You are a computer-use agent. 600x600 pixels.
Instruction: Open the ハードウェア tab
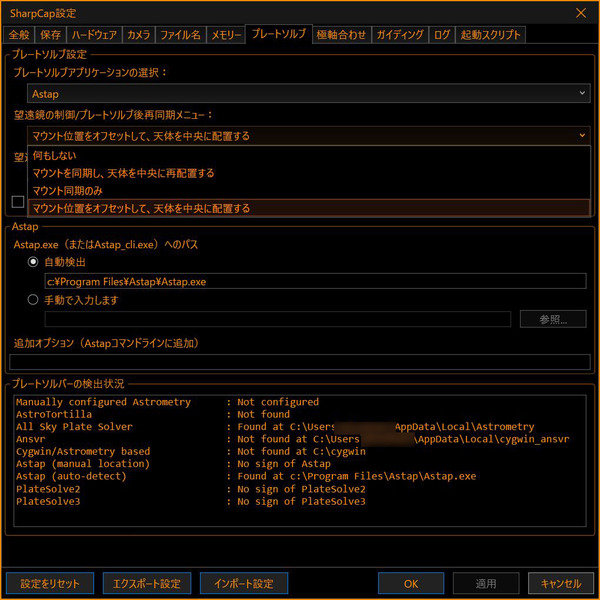point(94,35)
